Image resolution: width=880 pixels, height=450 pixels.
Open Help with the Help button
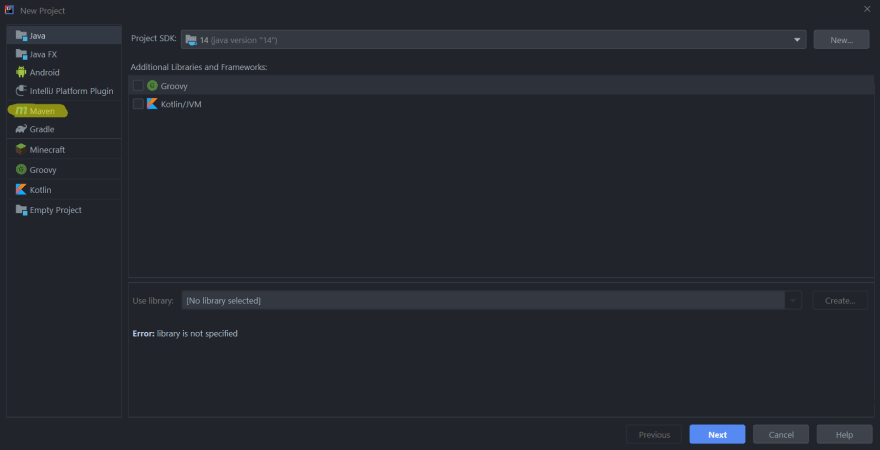coord(844,434)
